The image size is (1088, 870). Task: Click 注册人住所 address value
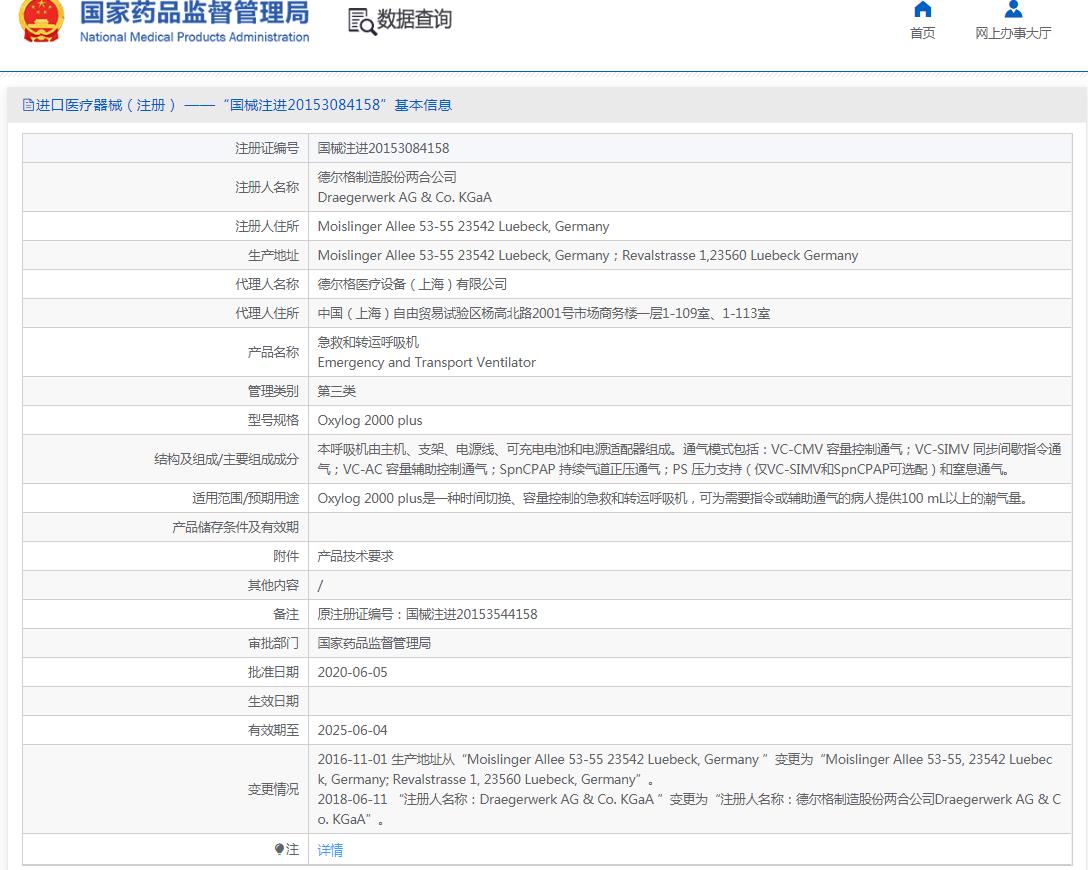click(464, 226)
